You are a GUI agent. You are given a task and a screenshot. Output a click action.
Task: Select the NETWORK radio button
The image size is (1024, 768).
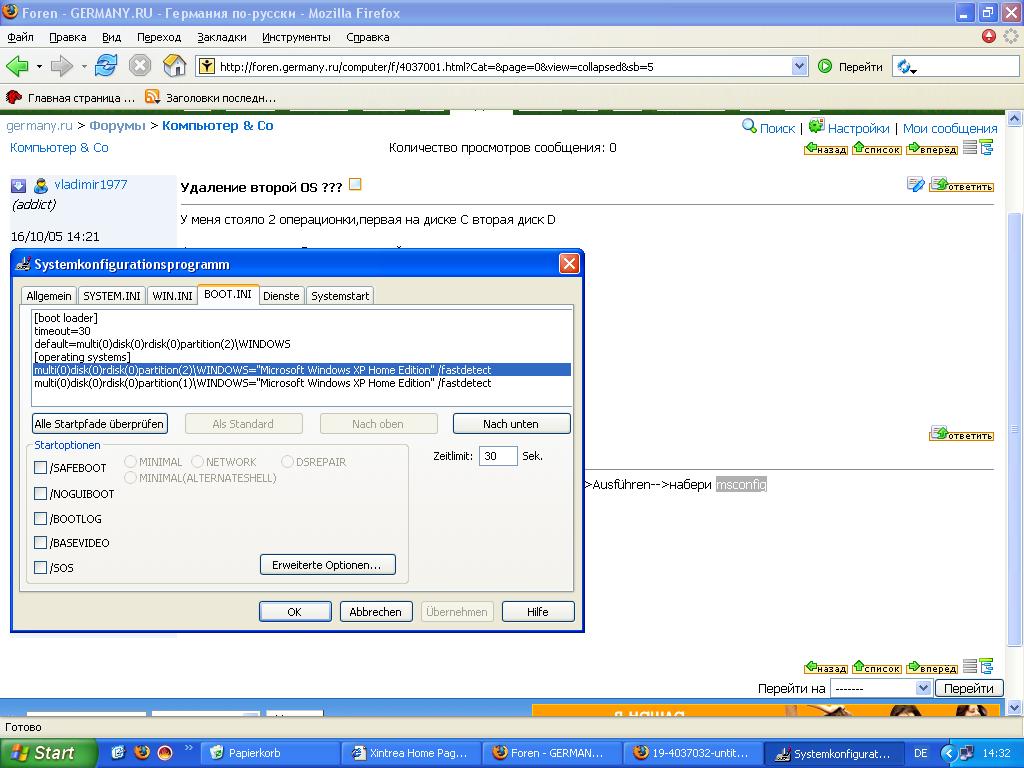(197, 462)
